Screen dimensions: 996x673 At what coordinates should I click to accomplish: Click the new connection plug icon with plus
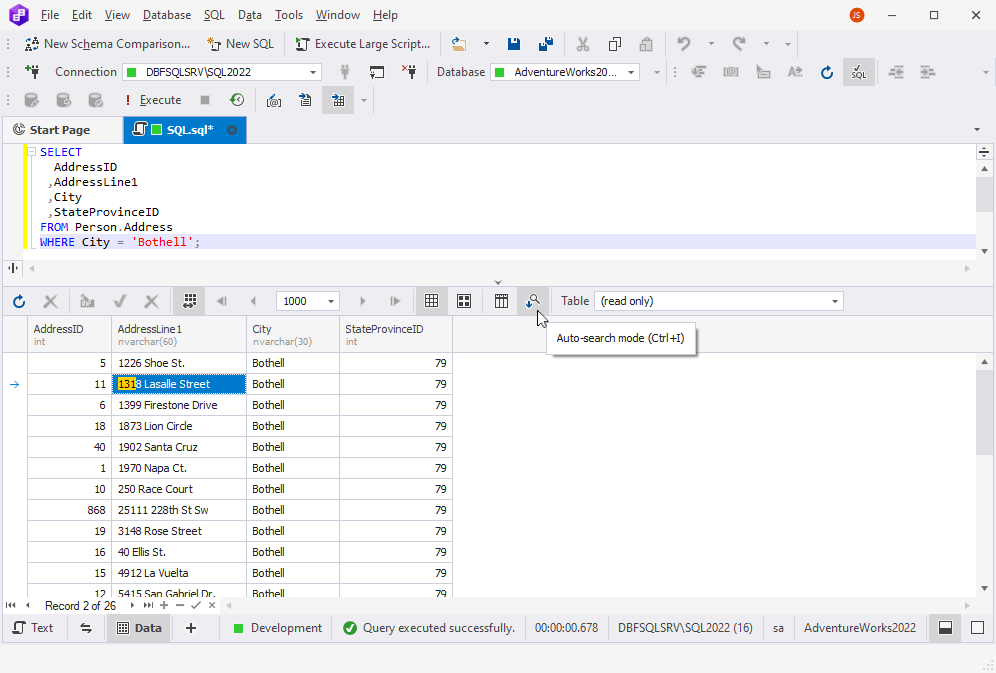pos(32,72)
